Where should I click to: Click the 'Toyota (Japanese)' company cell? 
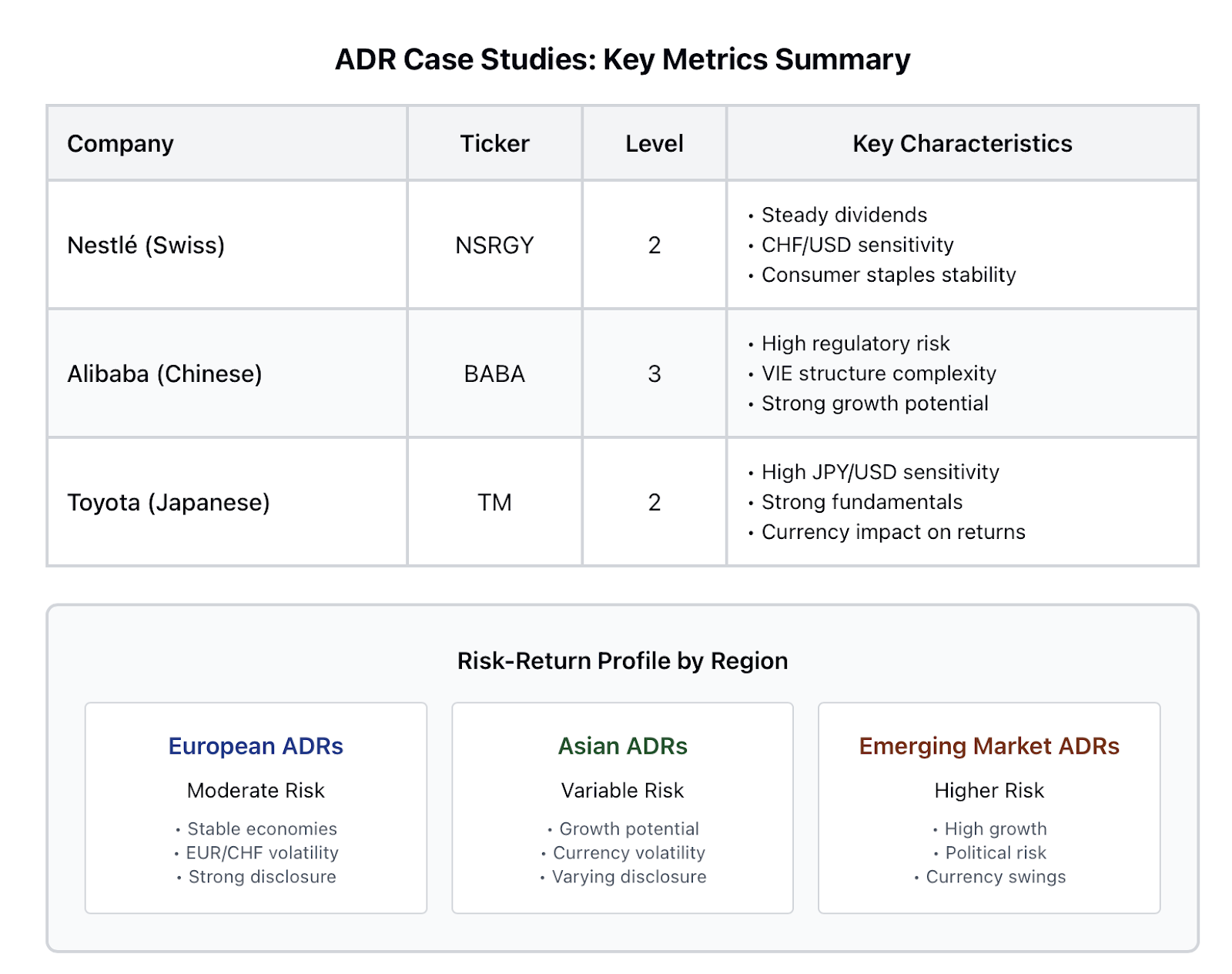pyautogui.click(x=227, y=502)
